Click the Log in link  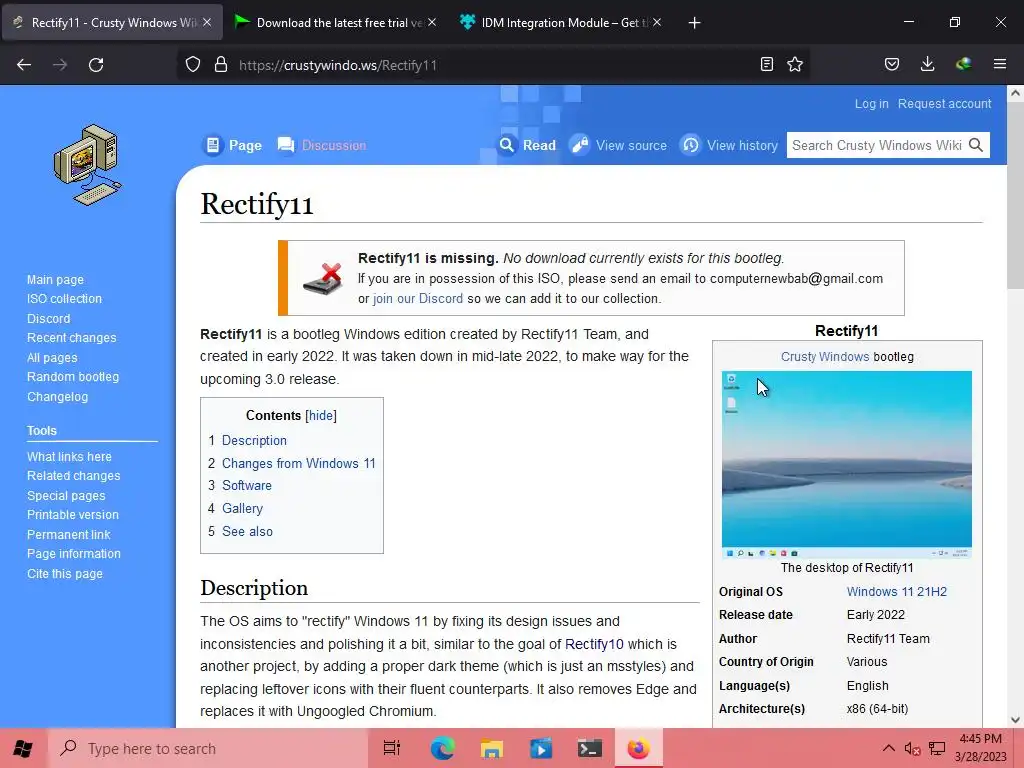pyautogui.click(x=872, y=104)
